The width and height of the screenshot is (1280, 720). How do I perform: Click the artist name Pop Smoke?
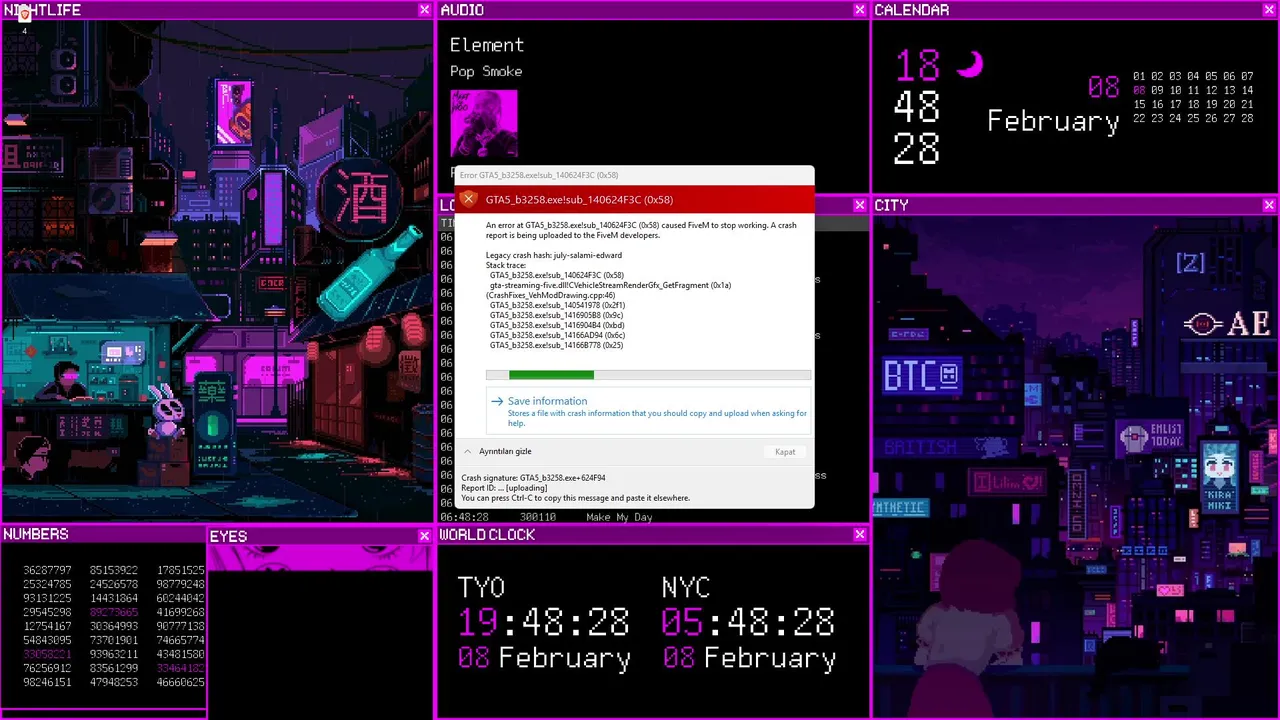486,72
